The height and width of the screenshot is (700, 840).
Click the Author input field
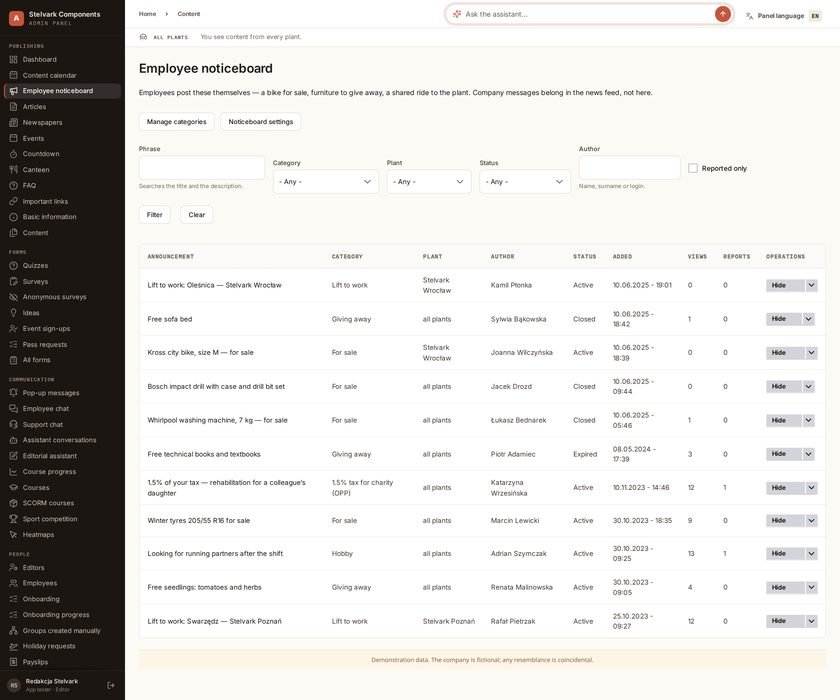[629, 168]
